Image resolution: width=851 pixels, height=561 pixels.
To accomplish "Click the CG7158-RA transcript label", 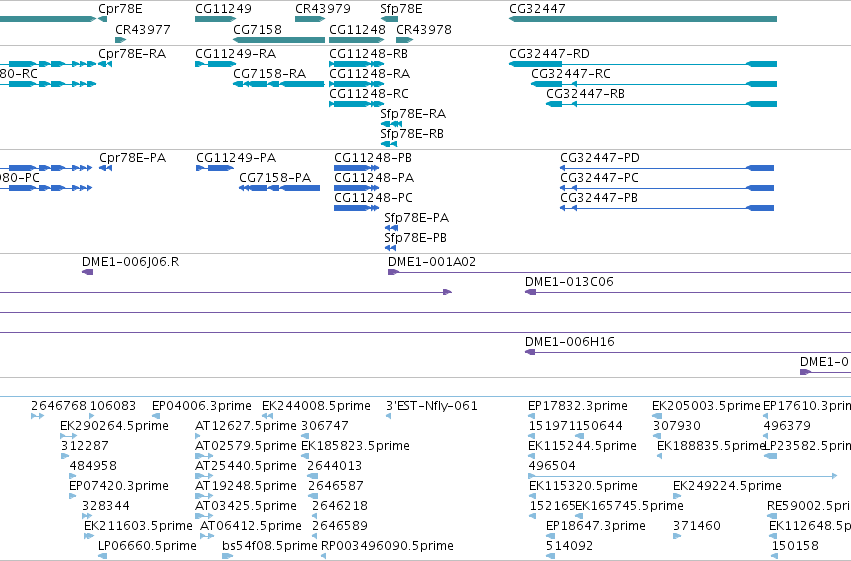I will pos(269,74).
